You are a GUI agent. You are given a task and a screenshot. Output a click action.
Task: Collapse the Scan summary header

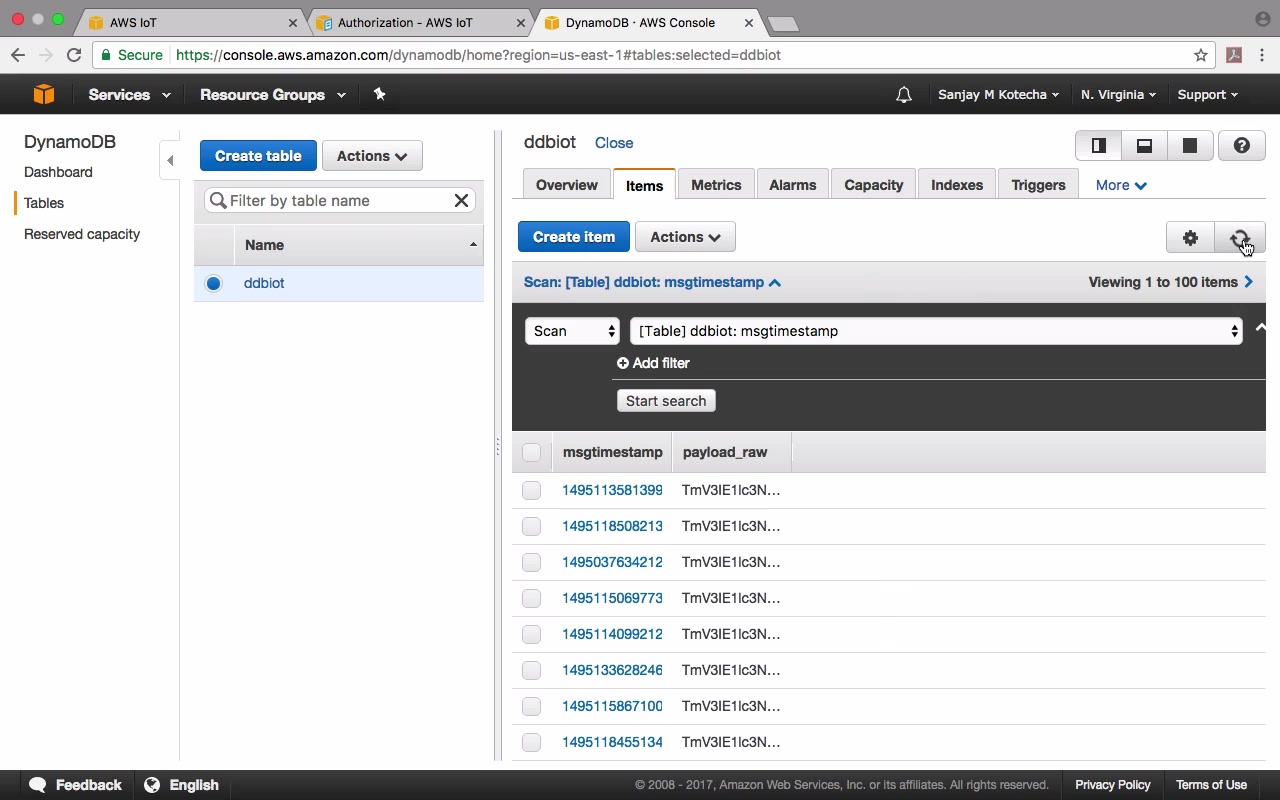click(652, 282)
